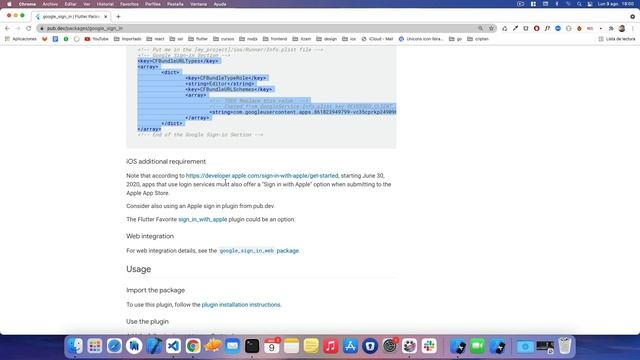Expand the design bookmarks folder
Viewport: 640px width, 360px height.
pos(327,39)
